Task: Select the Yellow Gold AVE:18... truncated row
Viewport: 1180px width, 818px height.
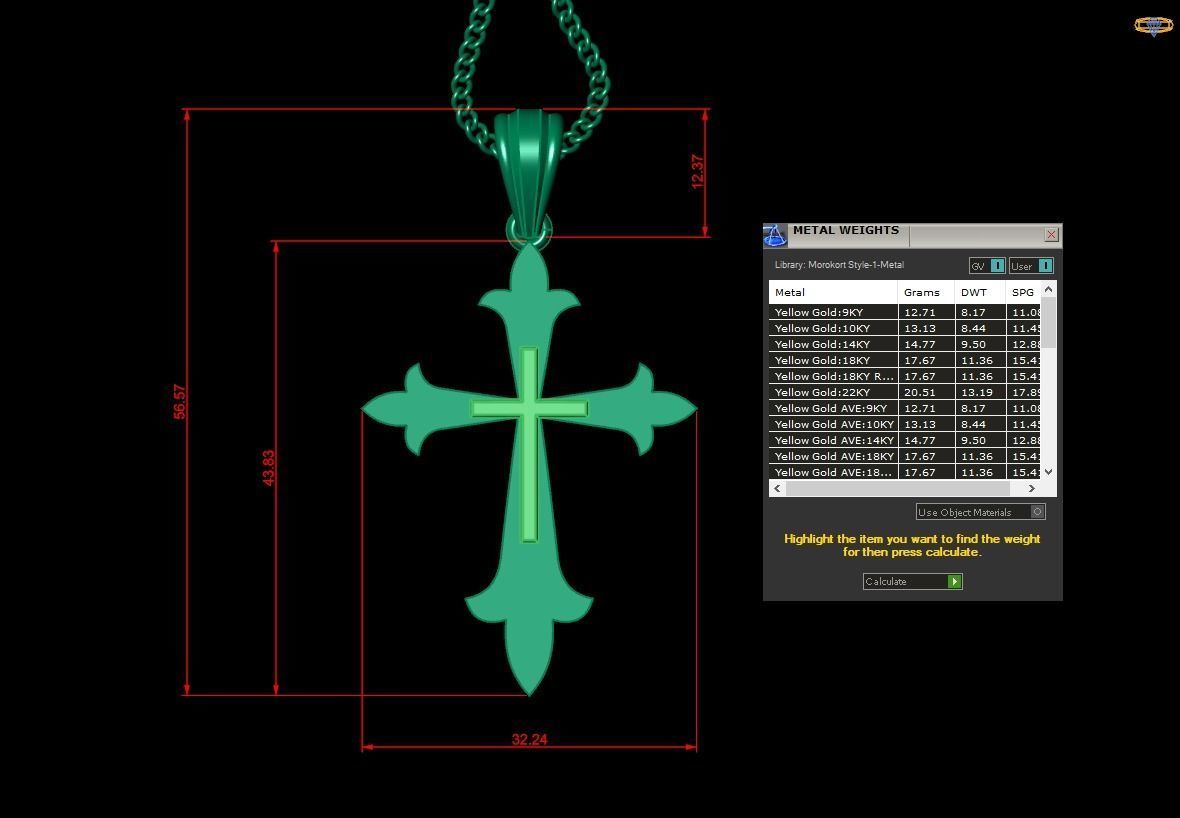Action: coord(905,472)
